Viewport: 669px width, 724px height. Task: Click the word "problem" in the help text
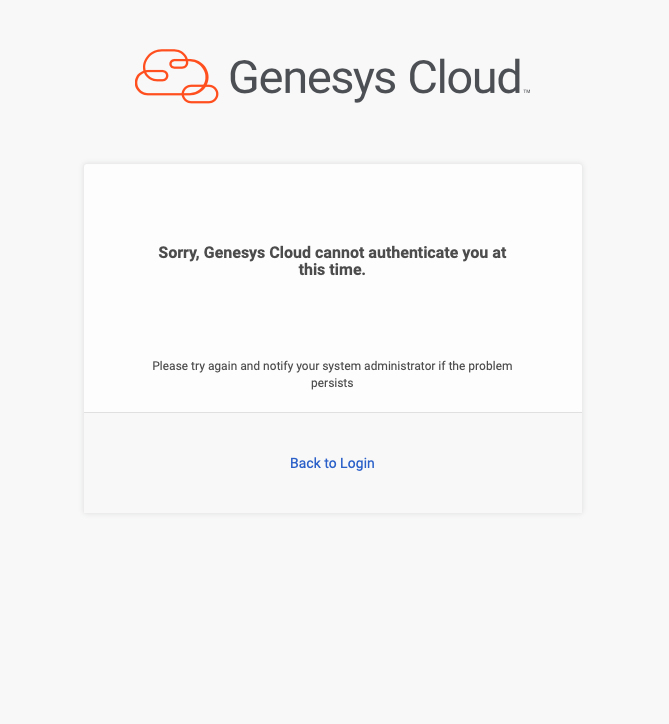coord(491,366)
